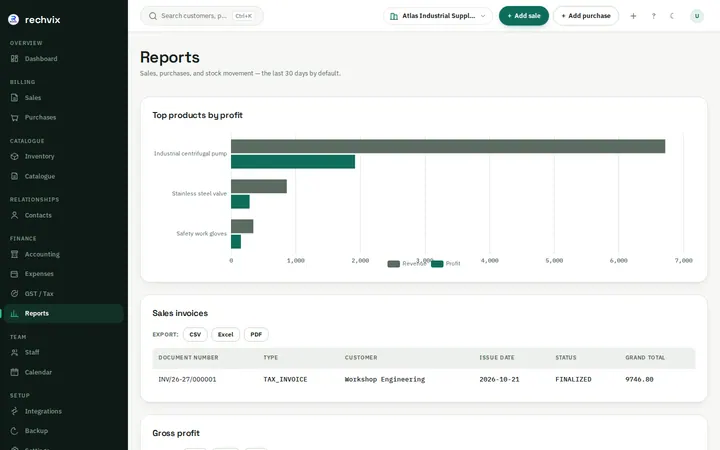The image size is (720, 450).
Task: Open Integrations plug icon
Action: pos(15,411)
